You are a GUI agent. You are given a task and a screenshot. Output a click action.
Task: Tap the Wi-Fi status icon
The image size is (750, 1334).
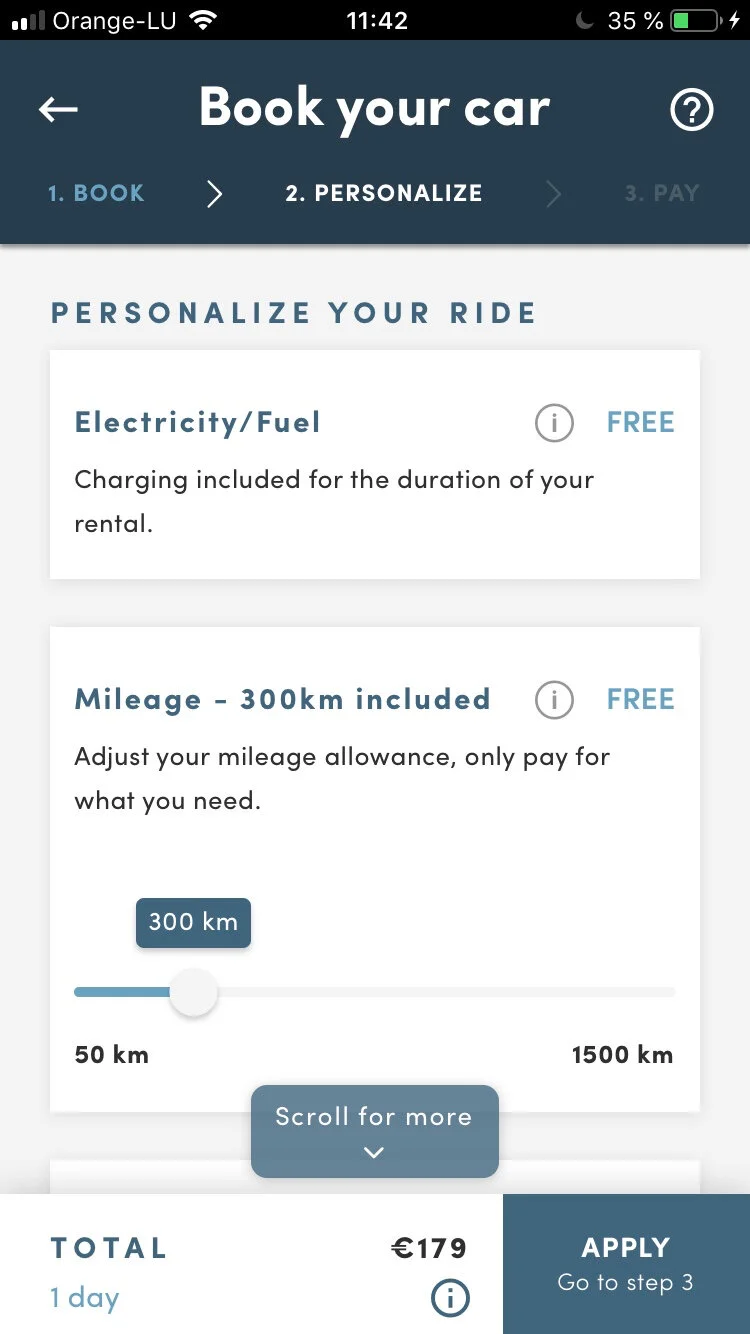point(204,20)
